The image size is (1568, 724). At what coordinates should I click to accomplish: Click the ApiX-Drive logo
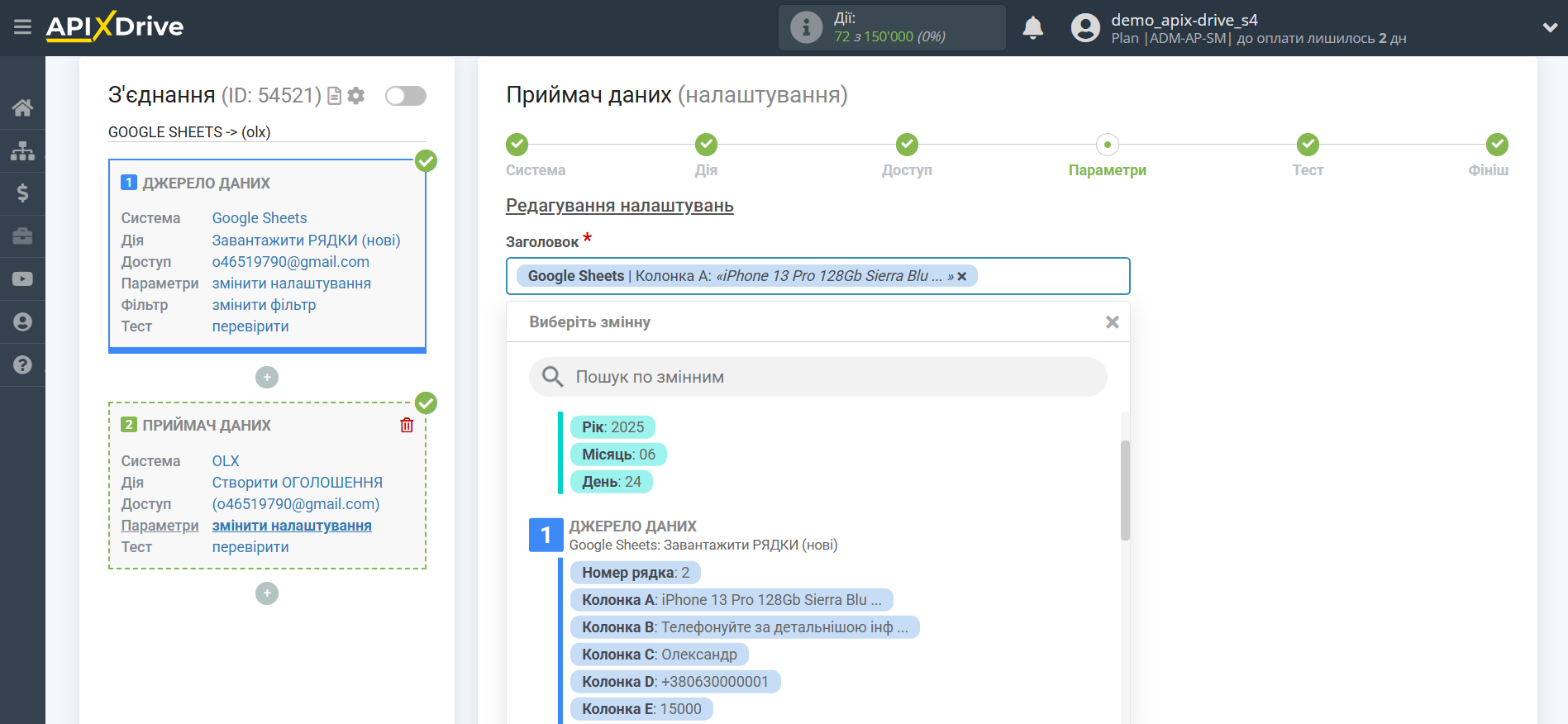coord(115,26)
